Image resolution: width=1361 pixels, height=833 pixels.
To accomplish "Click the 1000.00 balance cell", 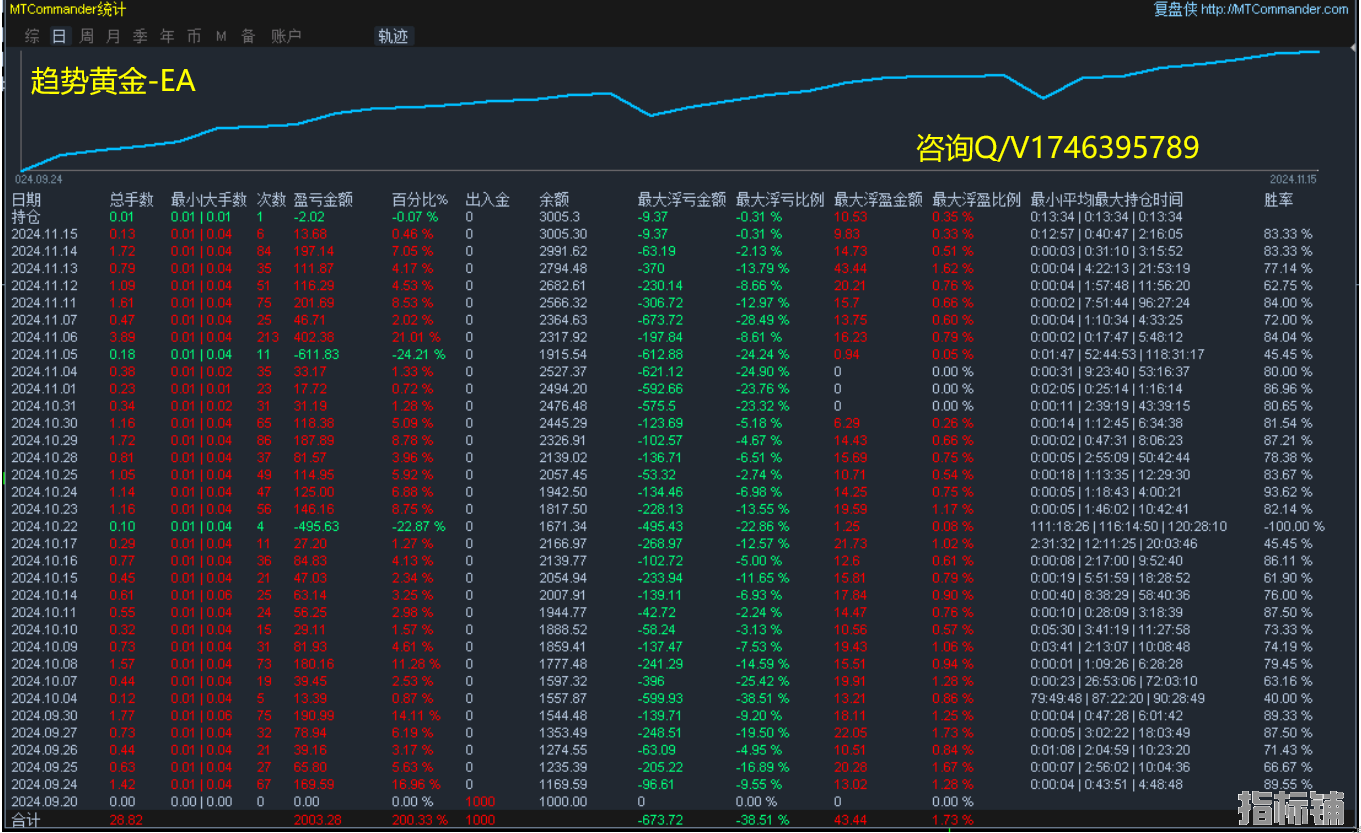I will [563, 801].
